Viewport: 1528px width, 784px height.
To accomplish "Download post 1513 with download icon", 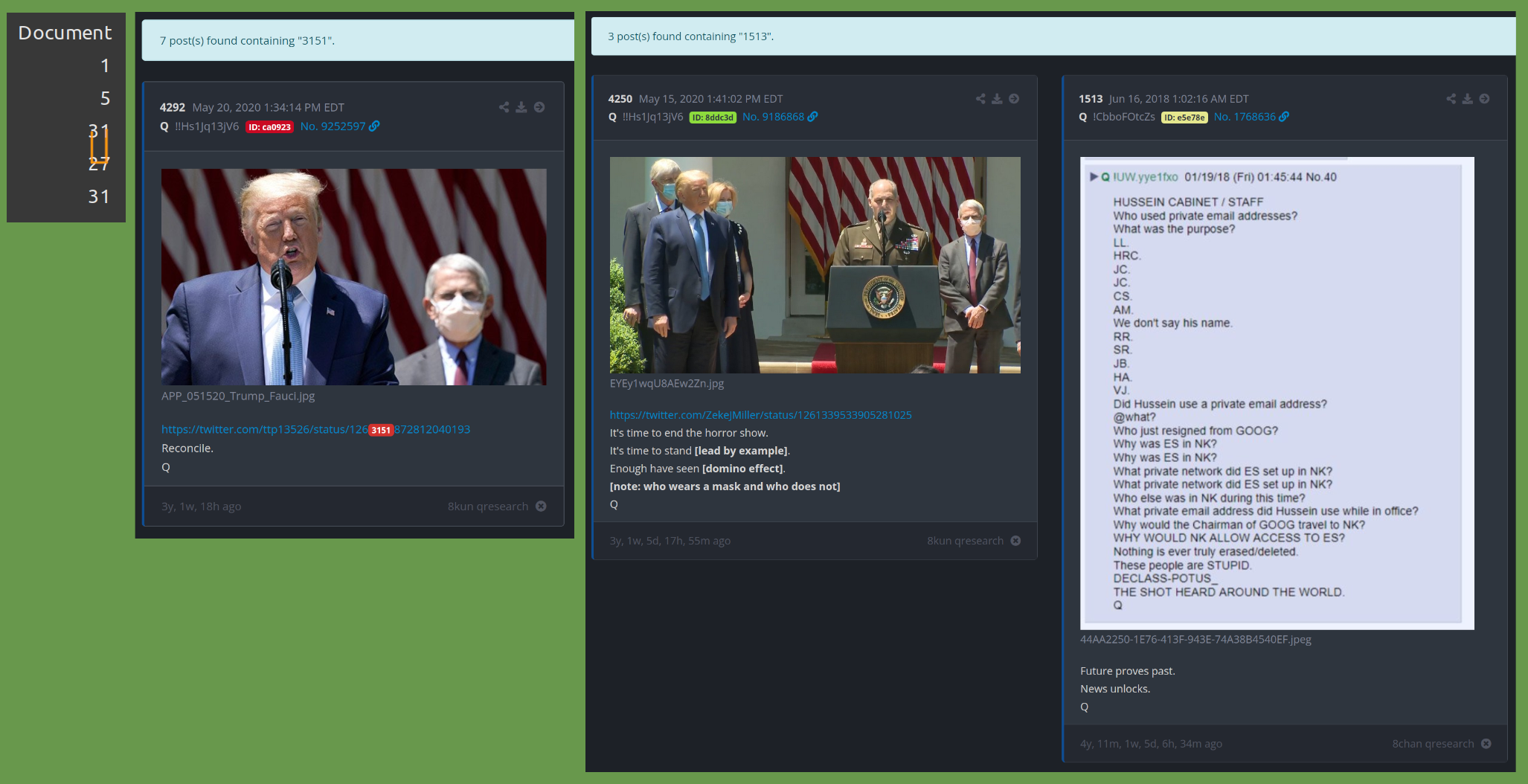I will click(x=1467, y=98).
